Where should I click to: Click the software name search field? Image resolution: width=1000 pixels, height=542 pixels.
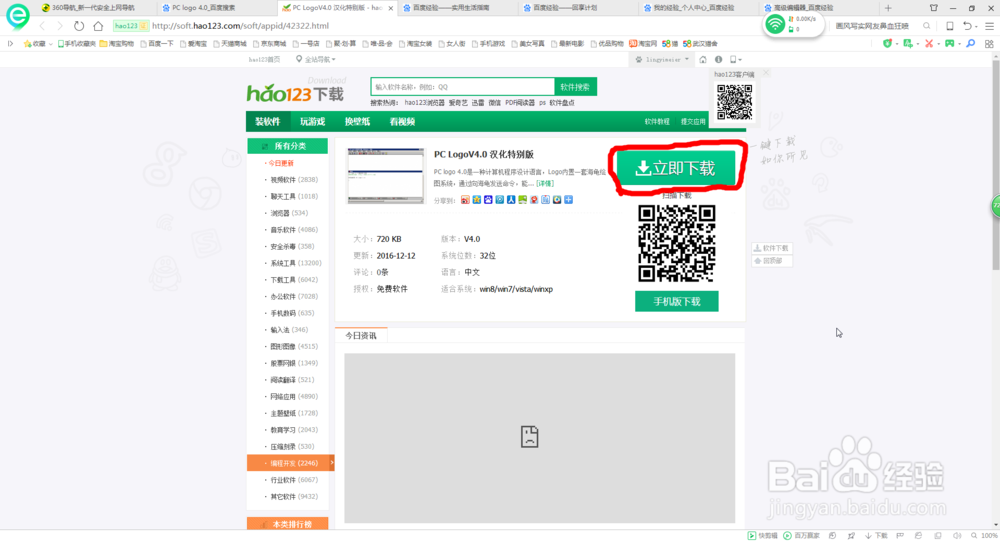[x=462, y=87]
